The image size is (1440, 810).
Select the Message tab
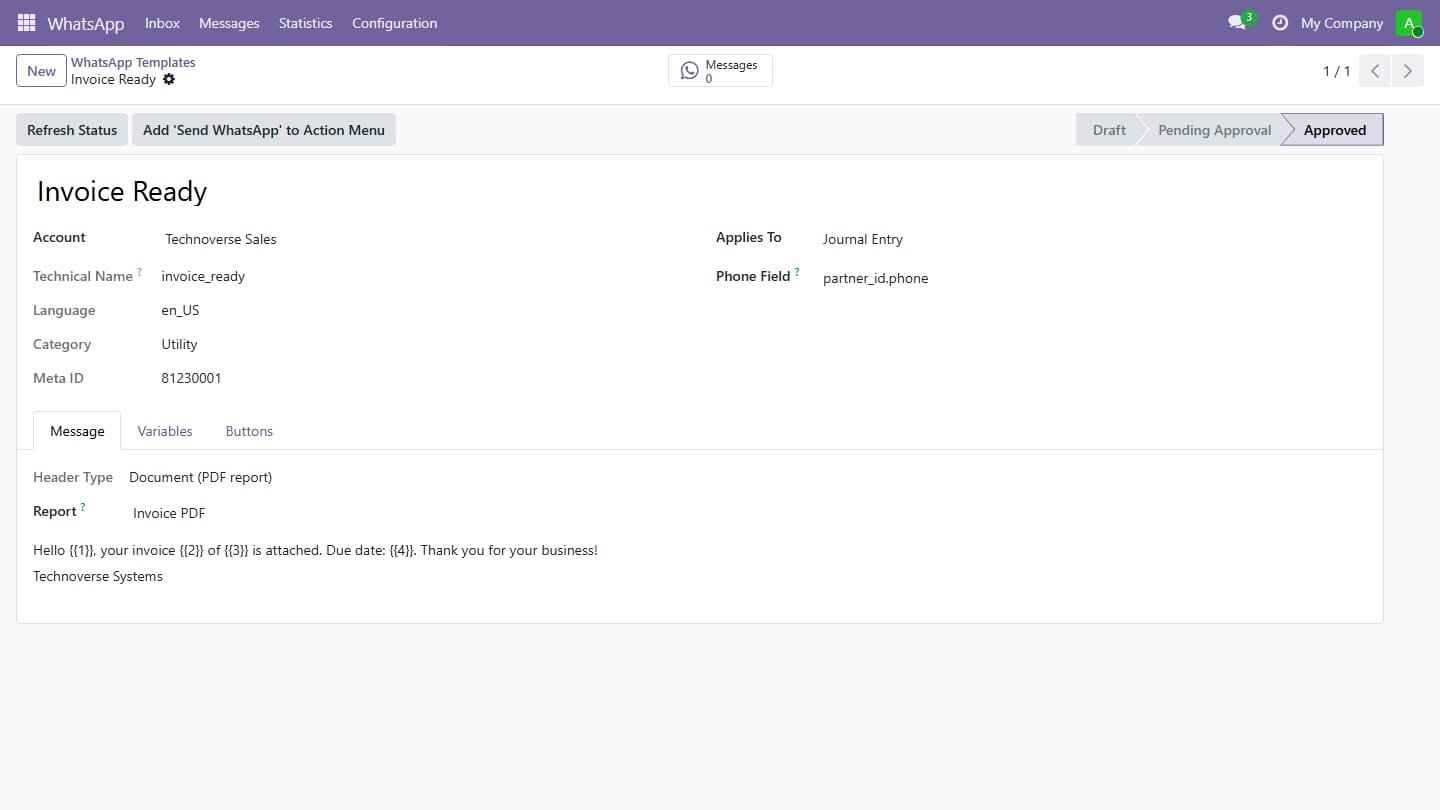click(77, 431)
